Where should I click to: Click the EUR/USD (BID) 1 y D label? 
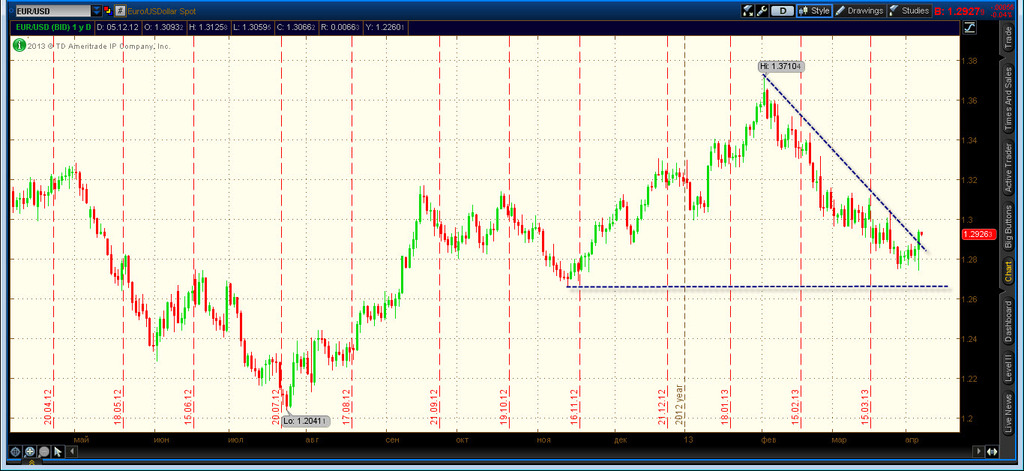pos(53,27)
